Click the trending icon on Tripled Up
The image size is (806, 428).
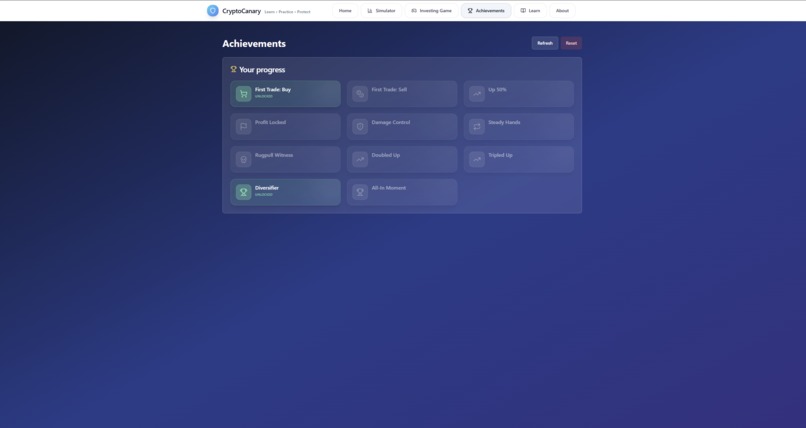tap(477, 159)
